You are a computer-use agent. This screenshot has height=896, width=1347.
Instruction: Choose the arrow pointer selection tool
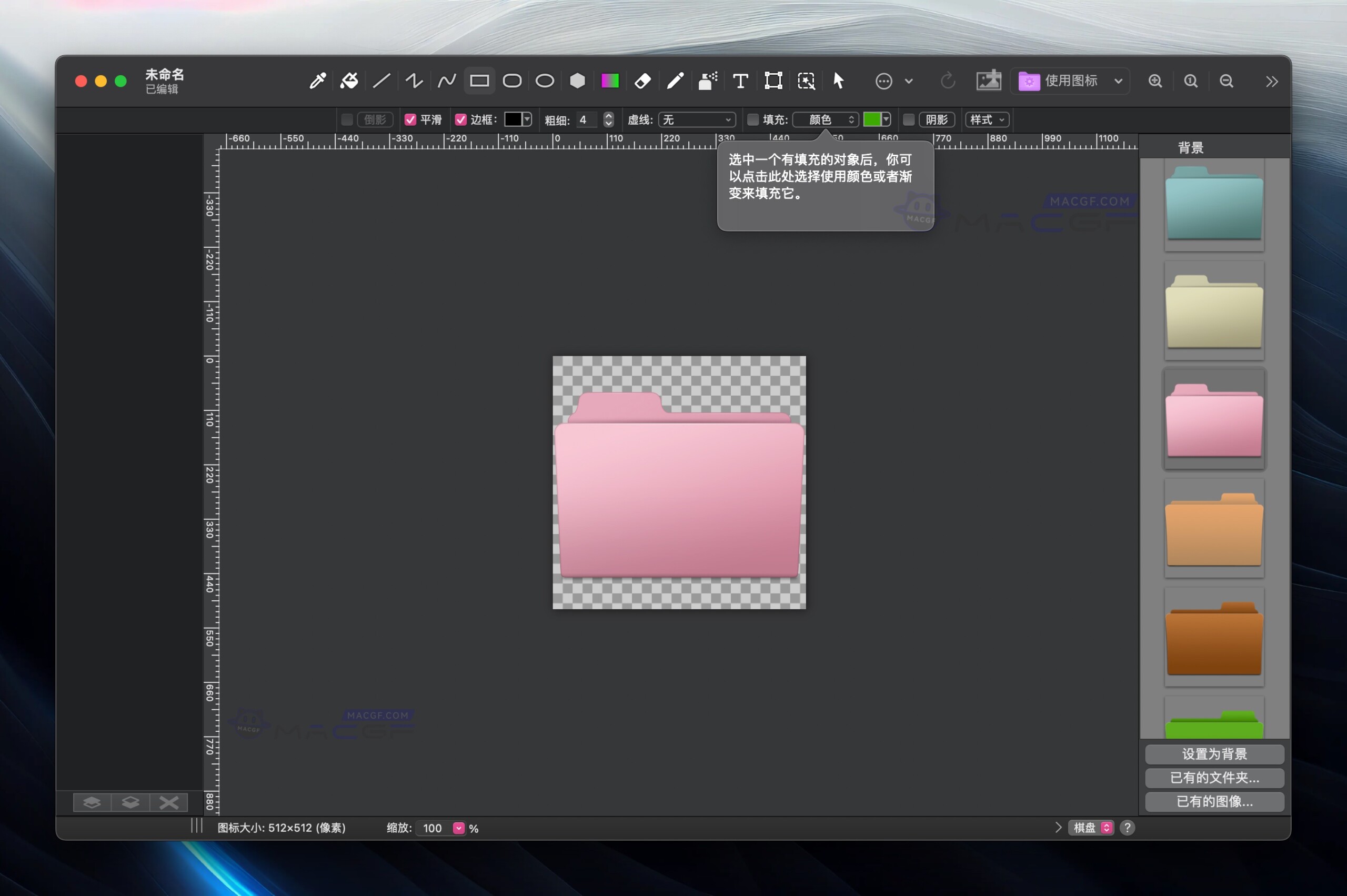tap(838, 81)
